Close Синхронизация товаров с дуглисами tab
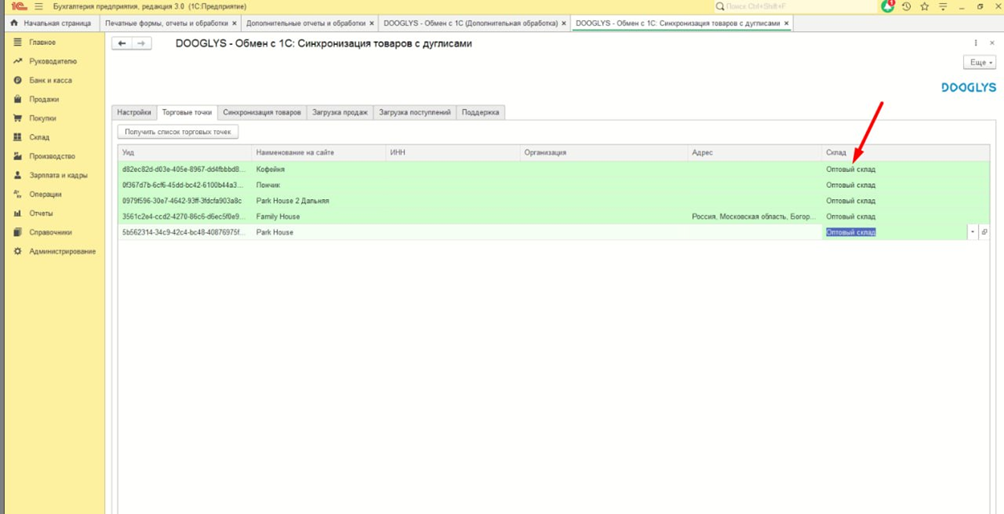This screenshot has height=514, width=1004. pos(787,23)
